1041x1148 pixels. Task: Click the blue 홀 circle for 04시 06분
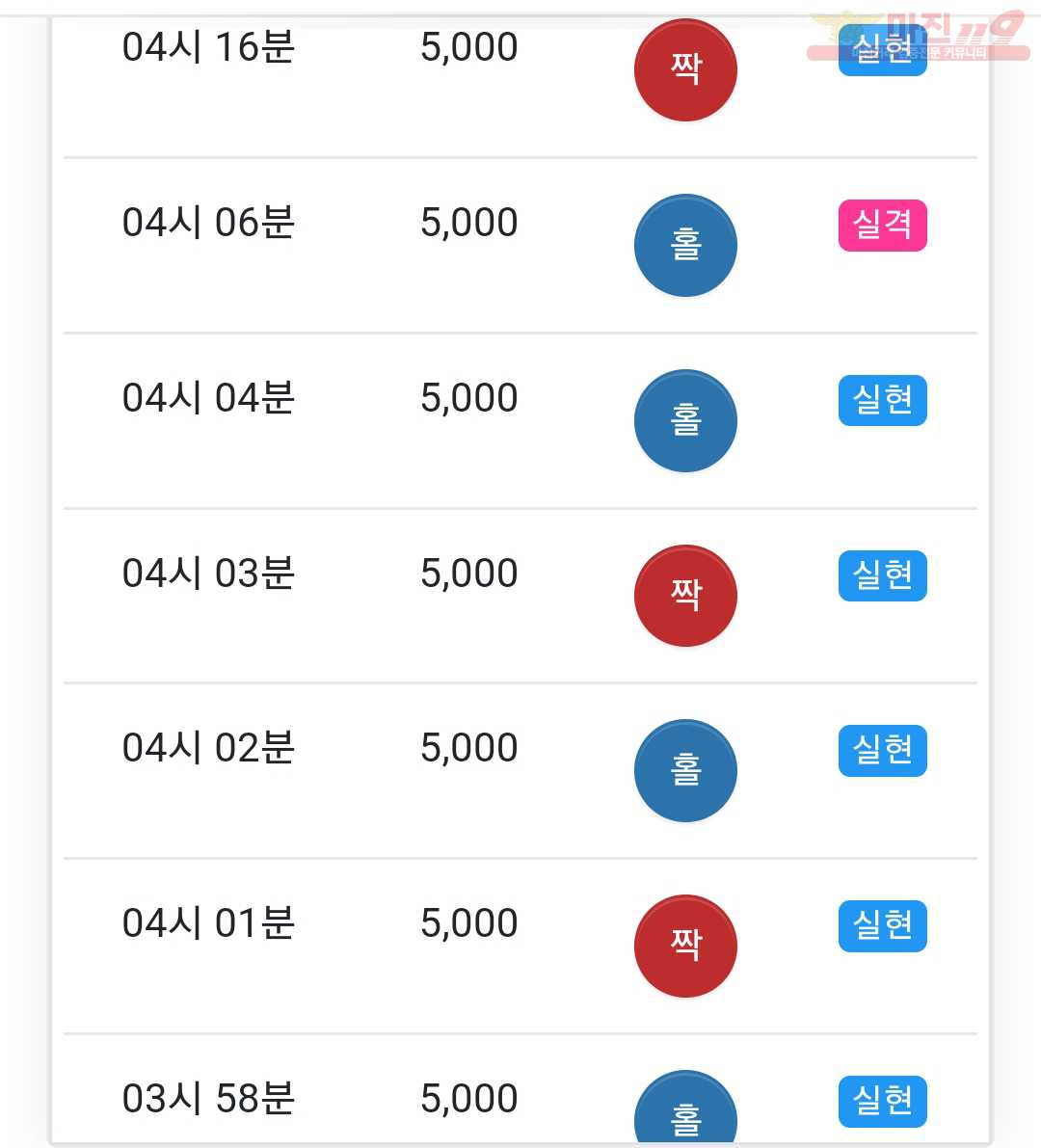(x=685, y=245)
